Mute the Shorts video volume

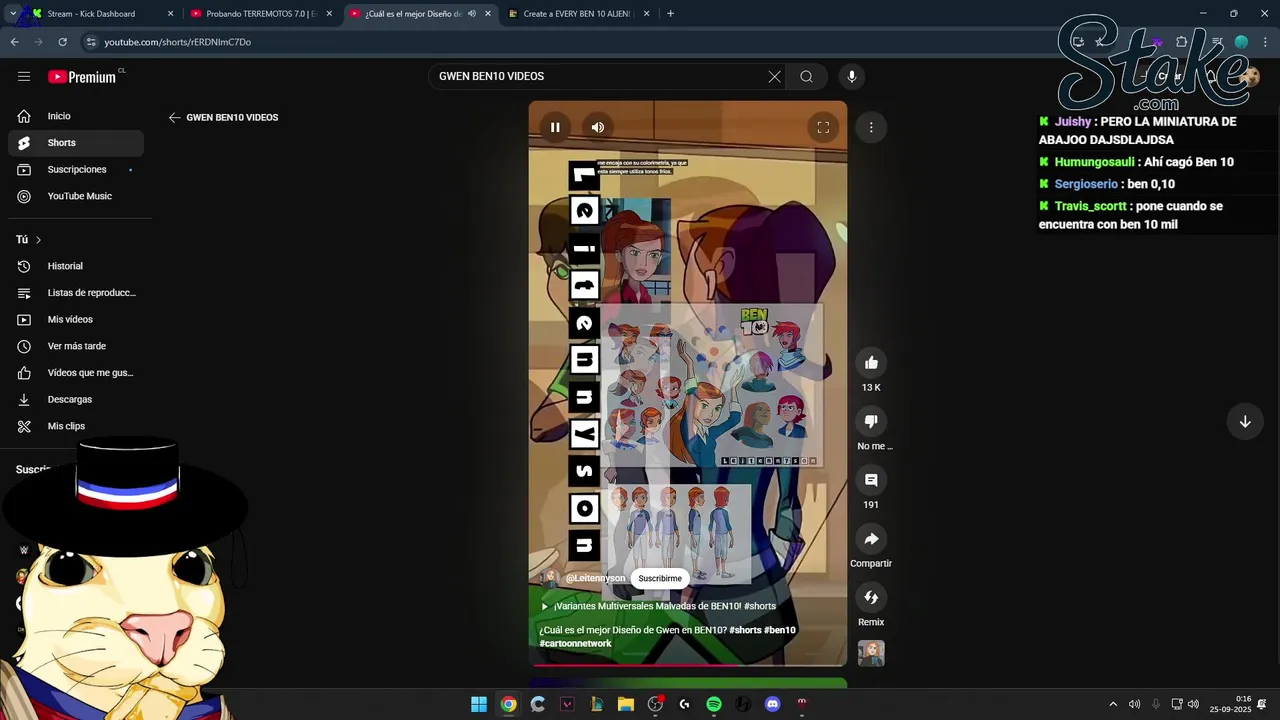point(598,127)
